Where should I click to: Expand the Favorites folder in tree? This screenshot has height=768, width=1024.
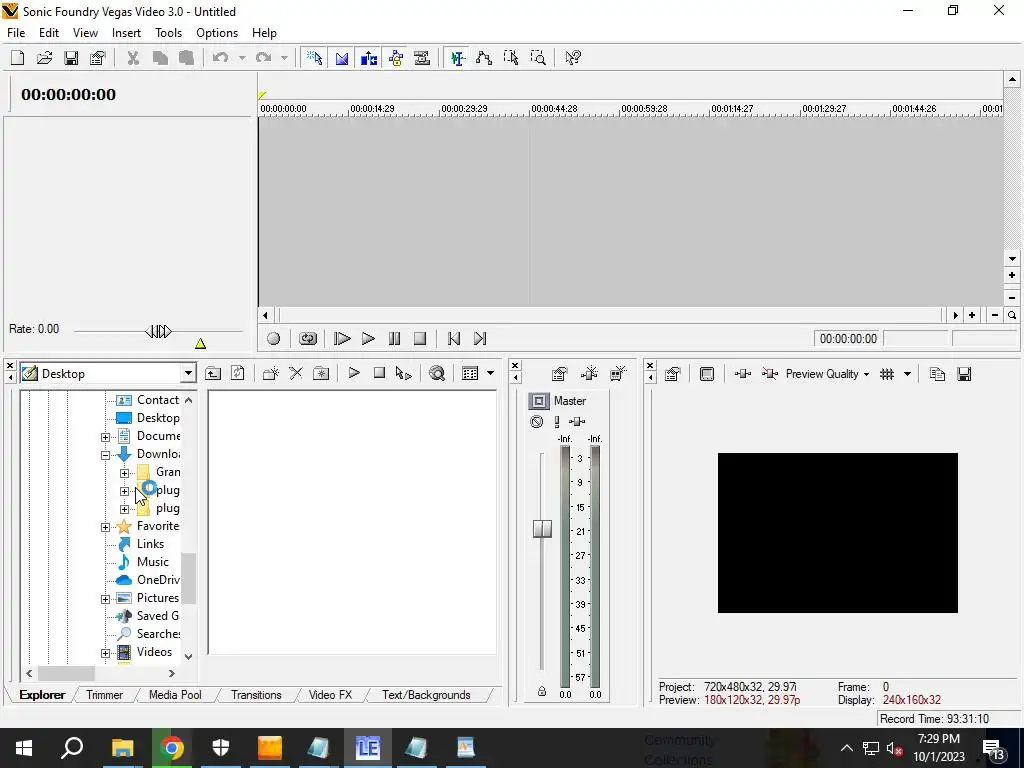point(105,527)
